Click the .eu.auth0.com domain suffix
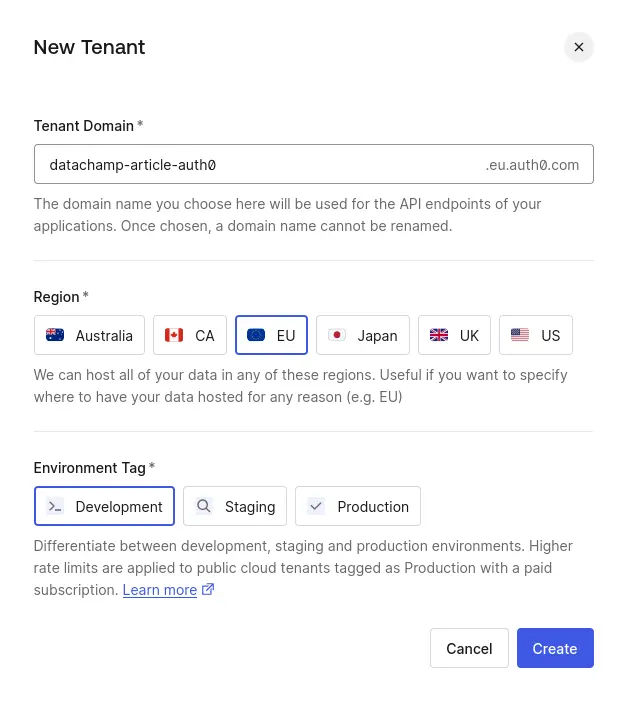Screen dimensions: 626x704 (532, 165)
